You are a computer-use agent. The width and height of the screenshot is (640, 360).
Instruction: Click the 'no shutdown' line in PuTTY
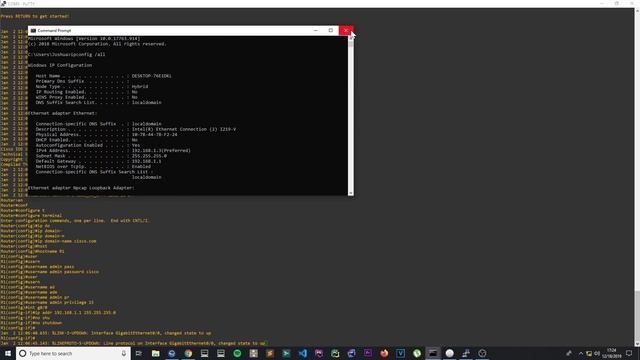pyautogui.click(x=31, y=323)
